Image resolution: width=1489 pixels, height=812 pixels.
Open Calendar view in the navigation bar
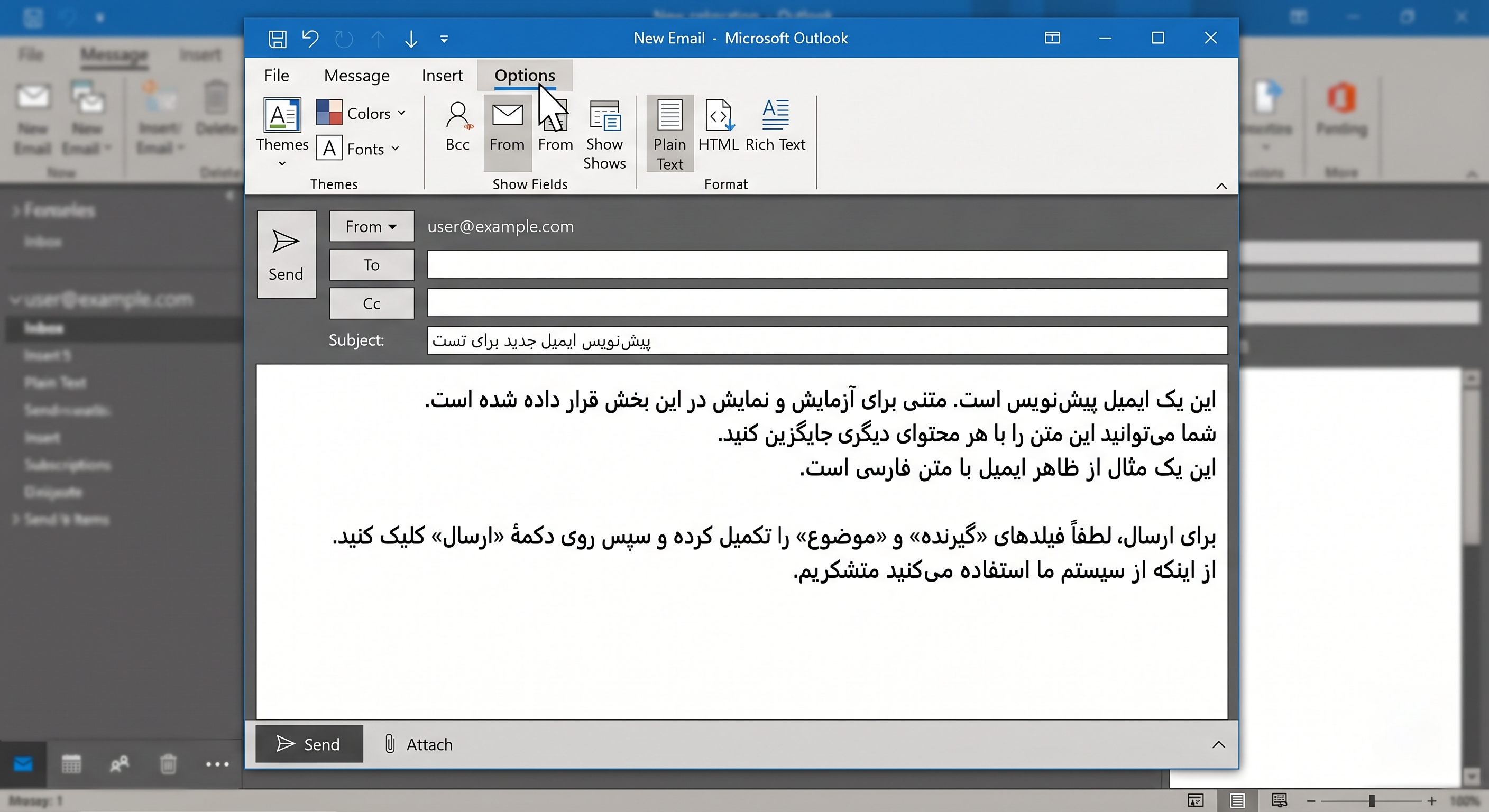click(71, 764)
